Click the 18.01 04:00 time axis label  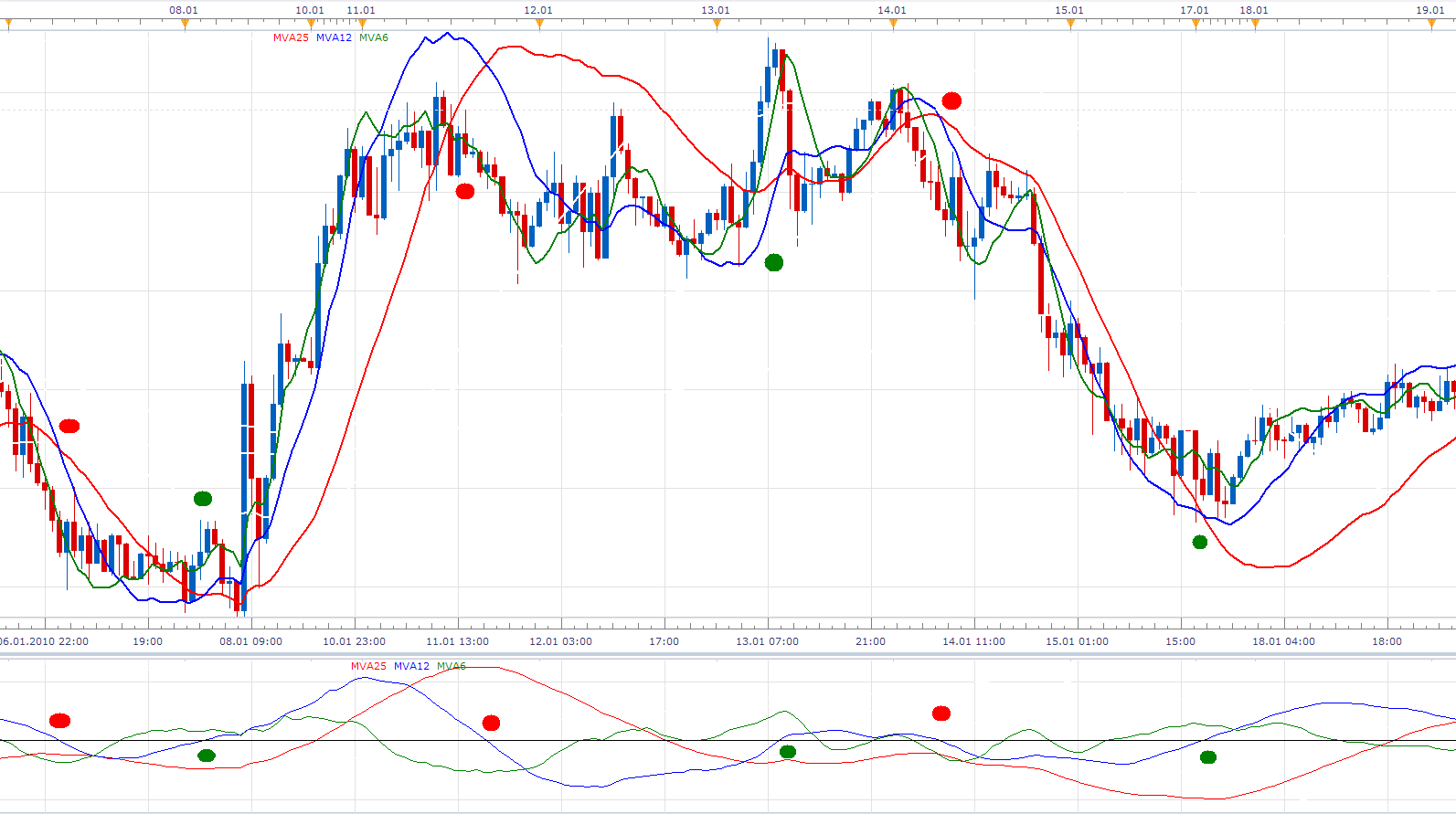1283,641
